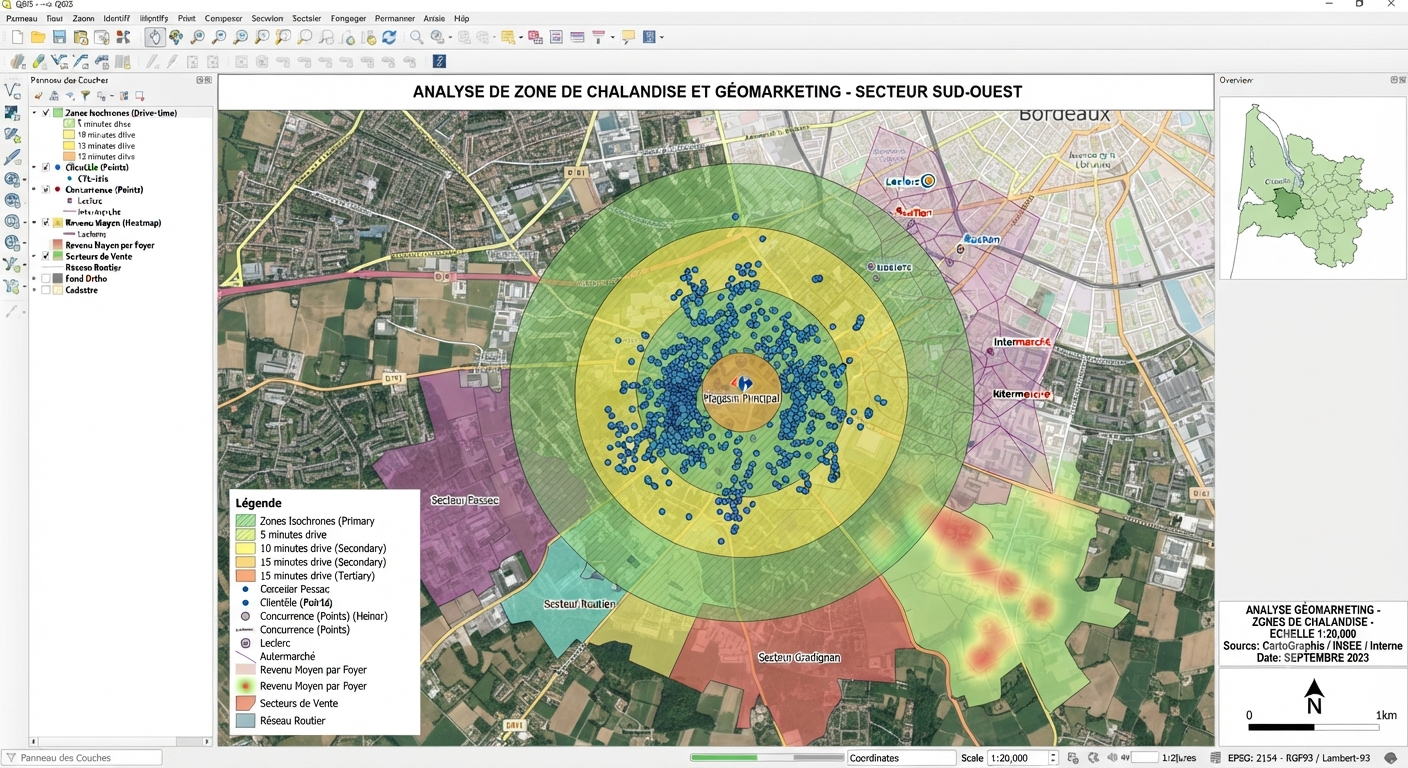
Task: Click the yellow speech bubble Map Tips icon
Action: (628, 37)
